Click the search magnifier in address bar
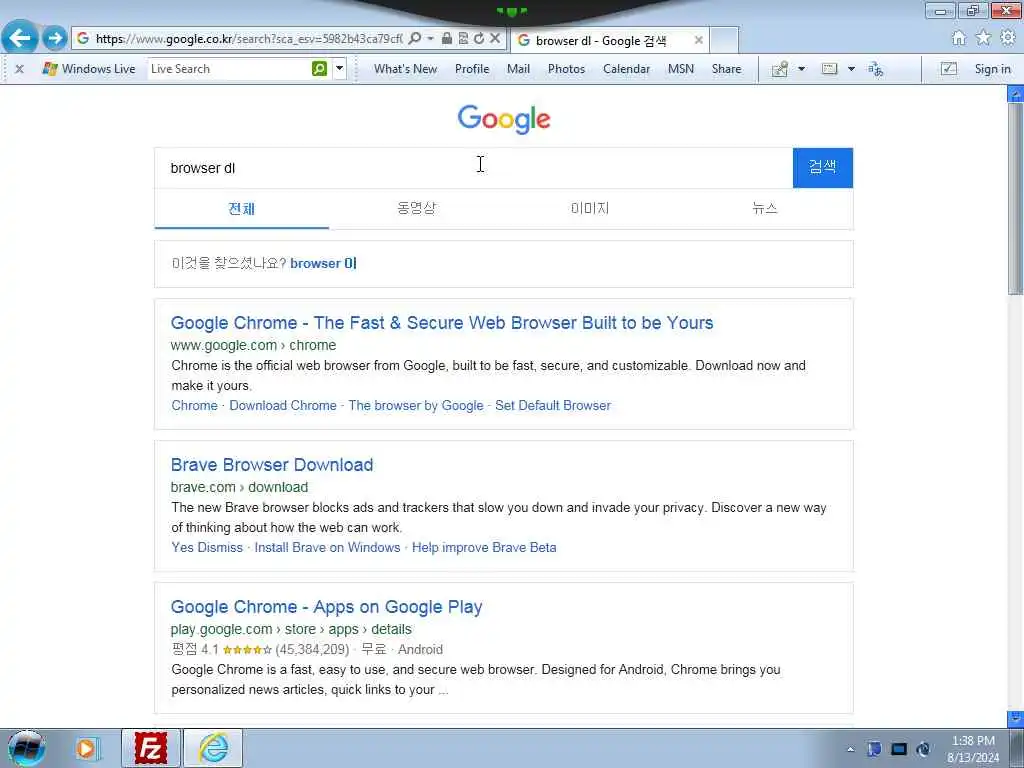 (414, 39)
